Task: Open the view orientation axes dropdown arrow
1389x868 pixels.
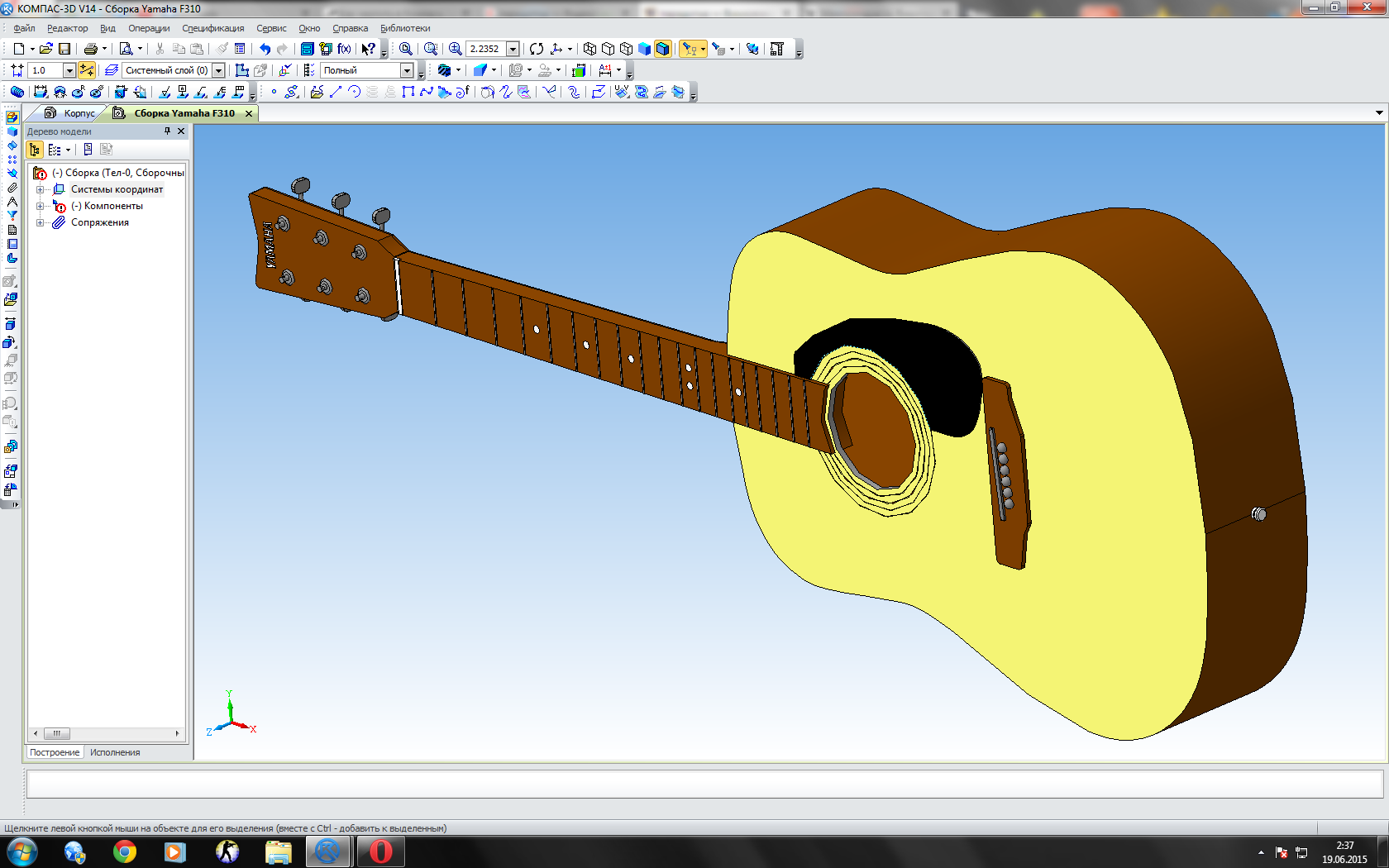Action: (x=570, y=49)
